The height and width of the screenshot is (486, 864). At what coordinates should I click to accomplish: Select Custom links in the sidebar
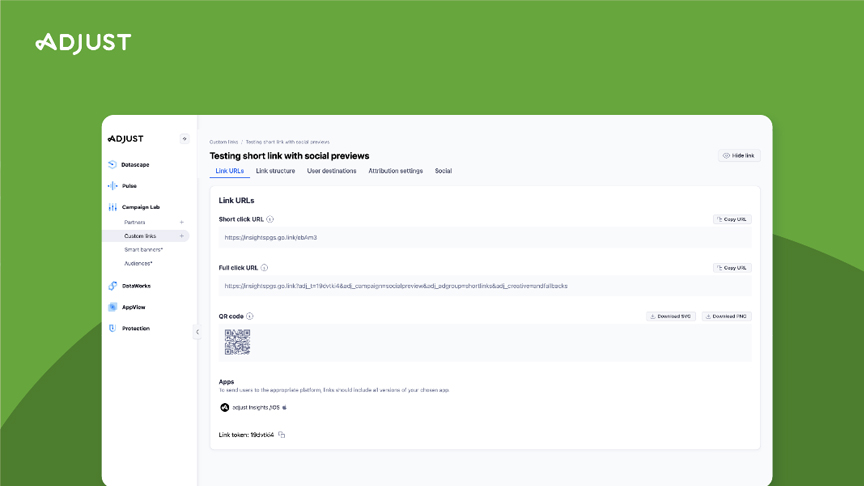coord(146,236)
